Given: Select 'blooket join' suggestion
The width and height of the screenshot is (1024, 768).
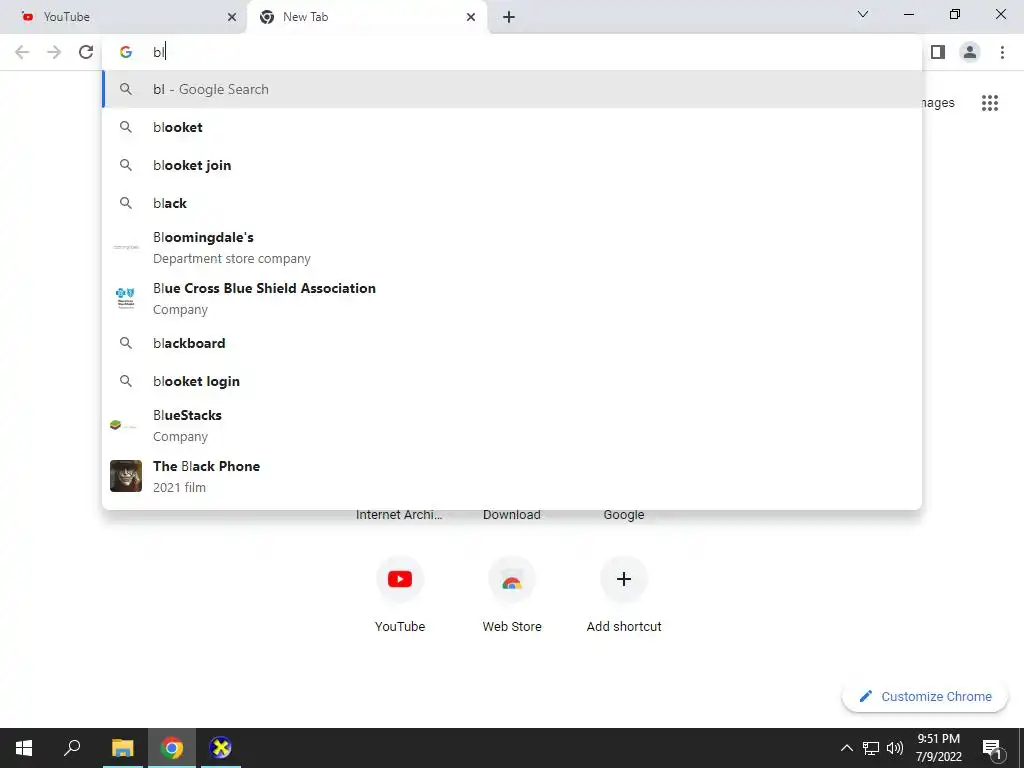Looking at the screenshot, I should coord(512,165).
